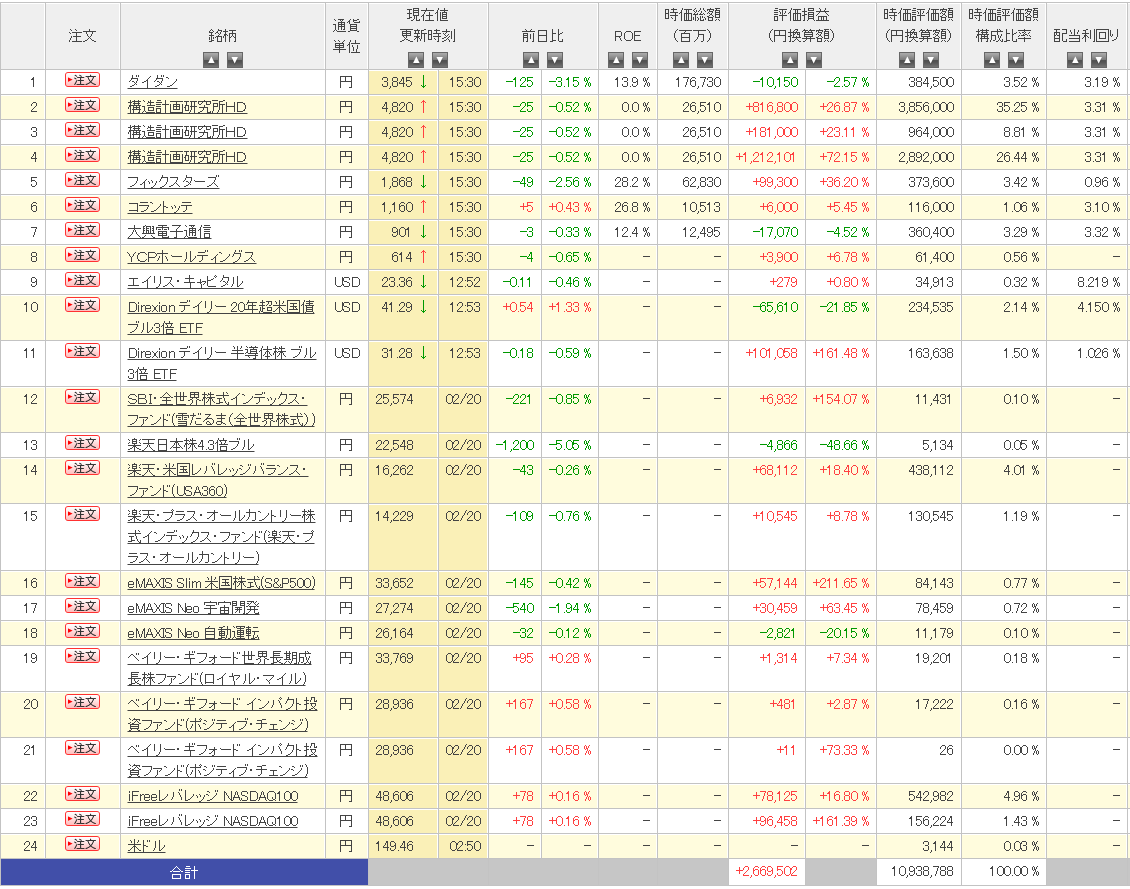Screen dimensions: 1130x889
Task: Open eMAXIS Slim 米国株式(S&P500) link
Action: coord(221,583)
